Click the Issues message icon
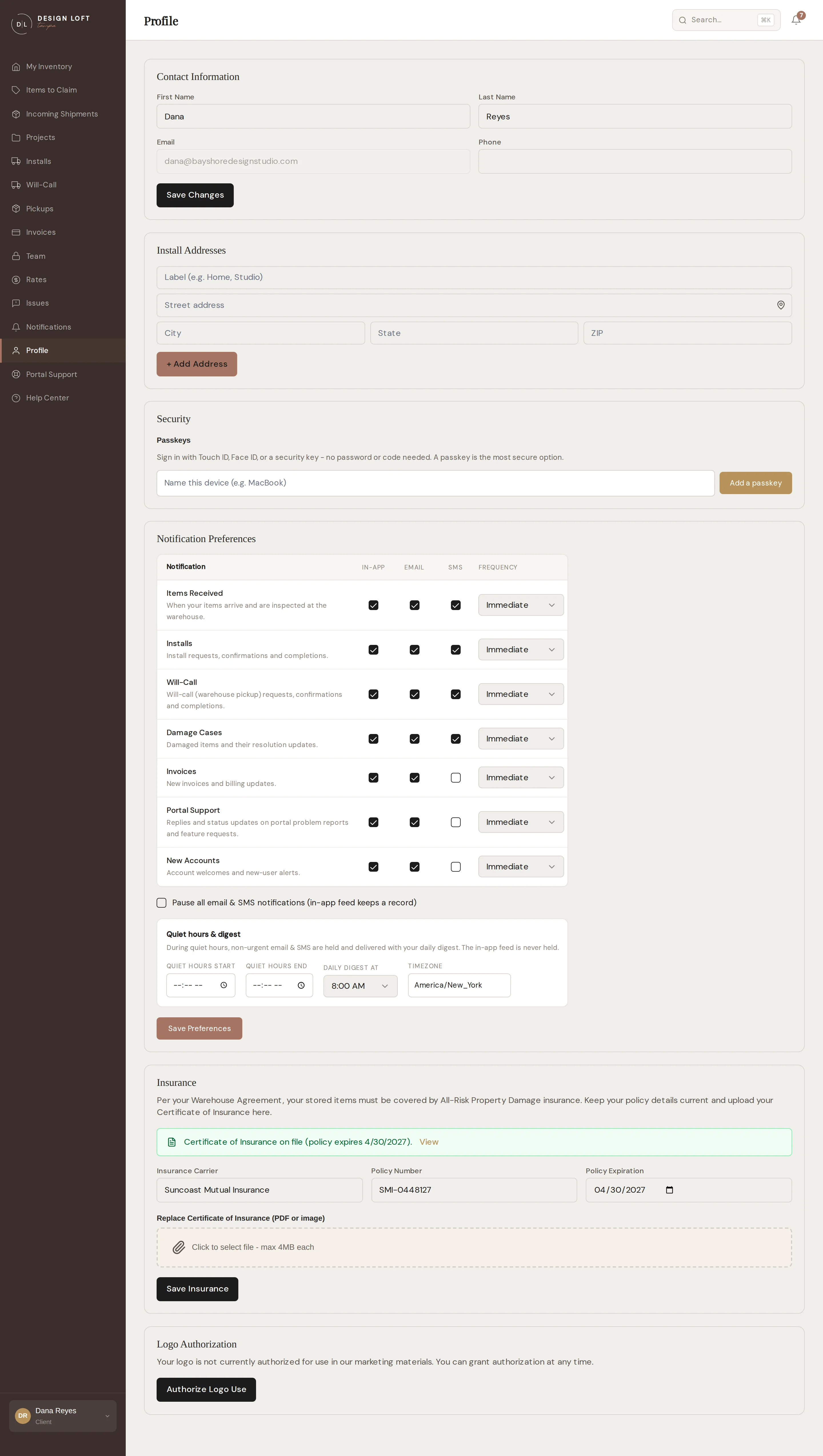This screenshot has width=823, height=1456. (x=16, y=304)
